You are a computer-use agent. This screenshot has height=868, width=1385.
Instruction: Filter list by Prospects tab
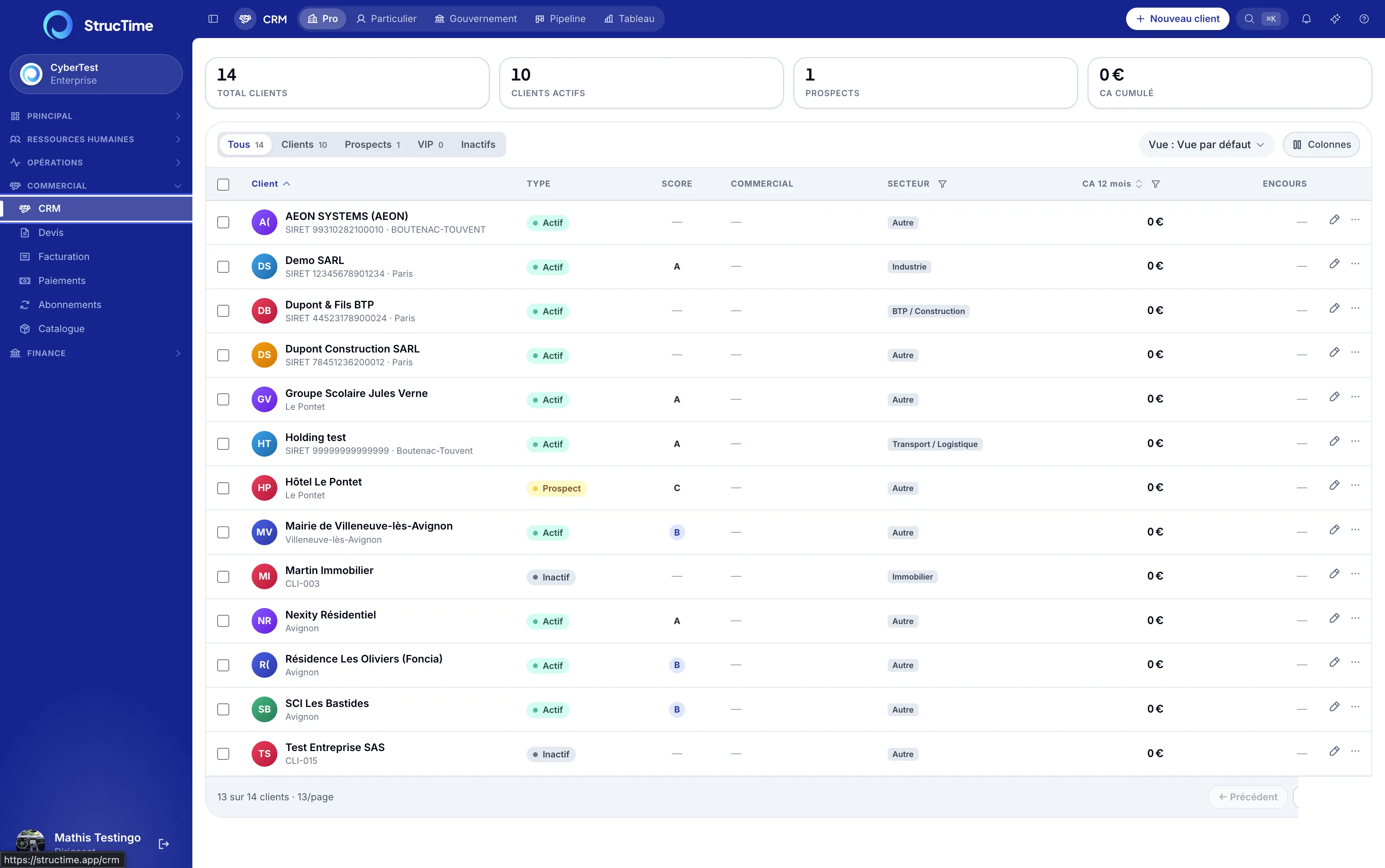pos(372,145)
